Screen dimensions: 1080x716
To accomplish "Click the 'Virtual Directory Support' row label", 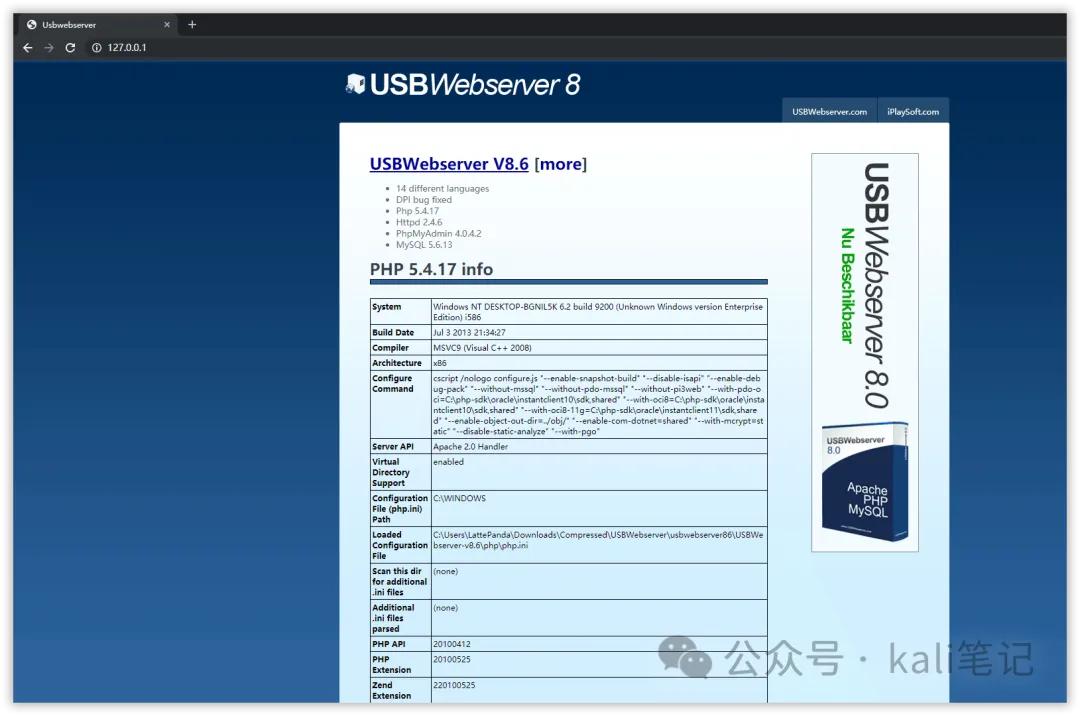I will tap(391, 472).
